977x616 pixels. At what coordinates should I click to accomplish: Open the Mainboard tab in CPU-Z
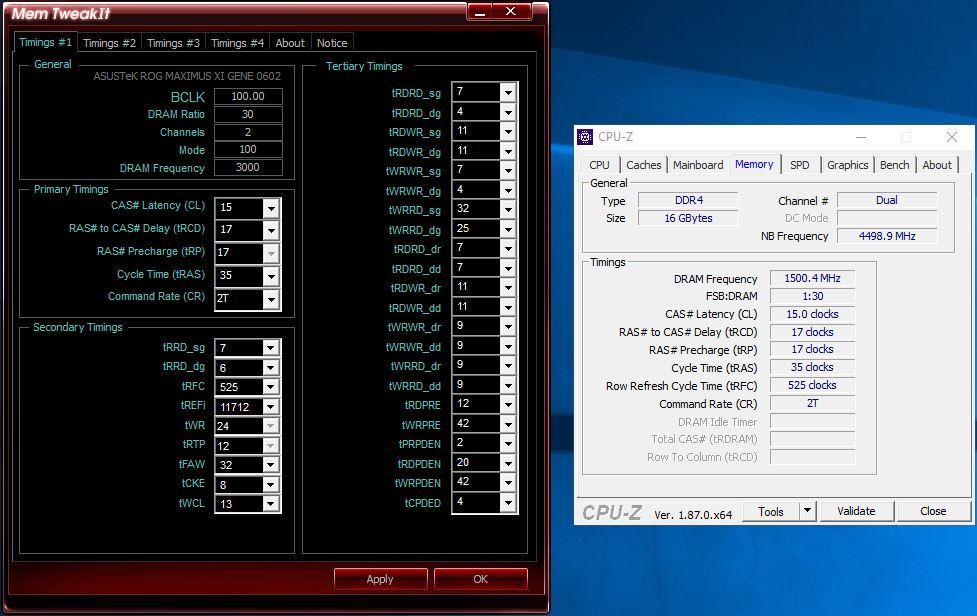pos(698,165)
